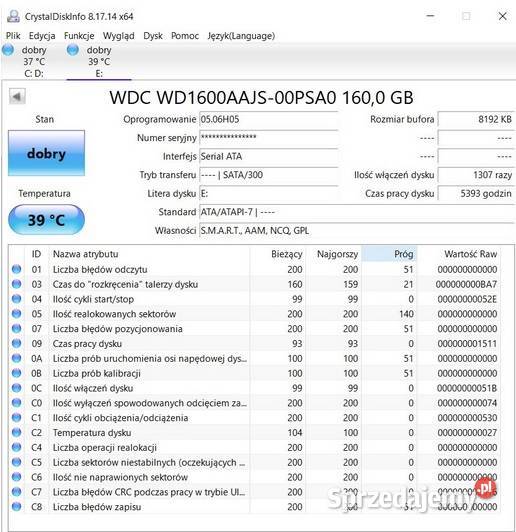Click status dot for attribute C1
The image size is (516, 532).
click(16, 418)
